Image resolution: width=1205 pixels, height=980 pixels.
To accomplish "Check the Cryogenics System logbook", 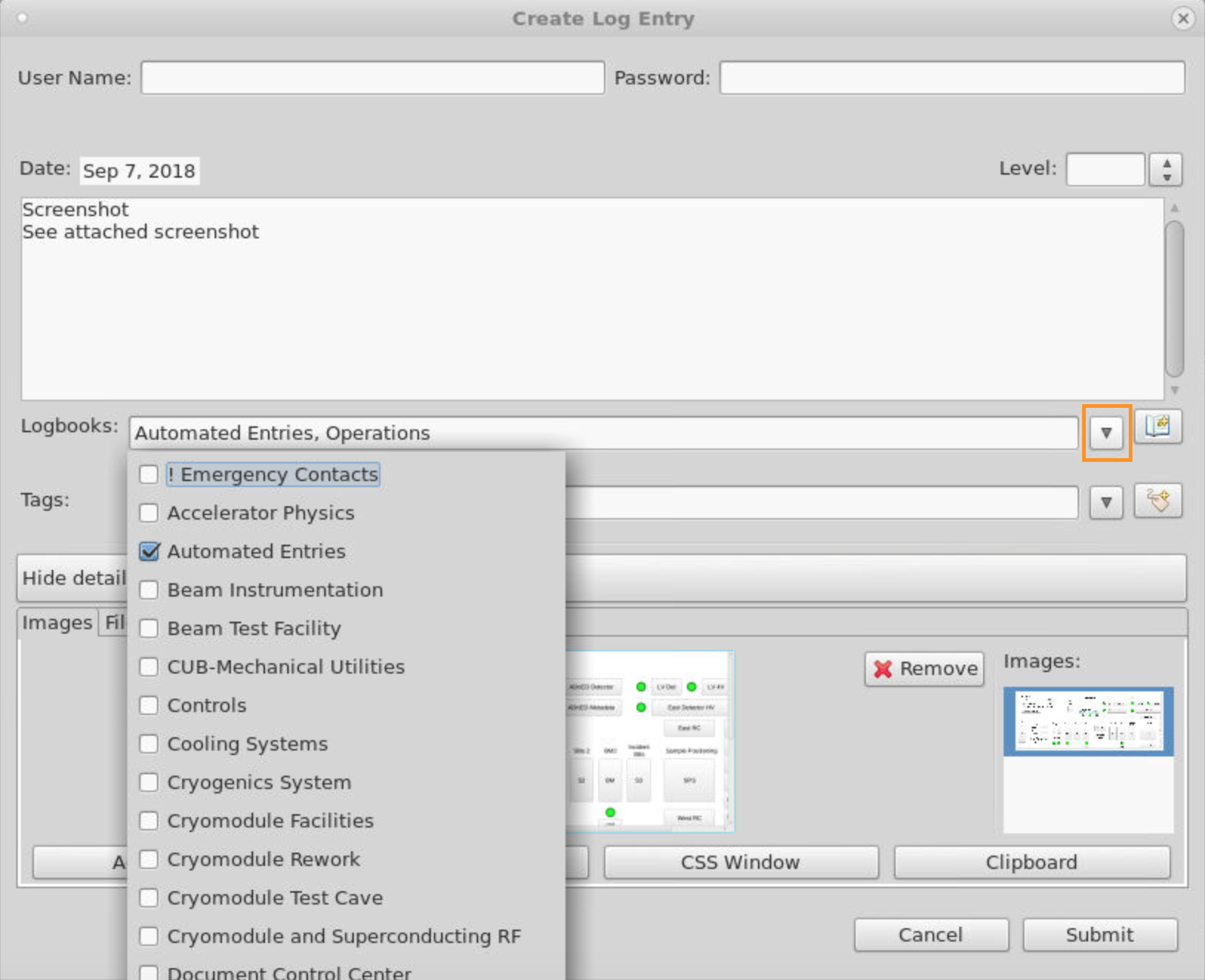I will point(149,782).
